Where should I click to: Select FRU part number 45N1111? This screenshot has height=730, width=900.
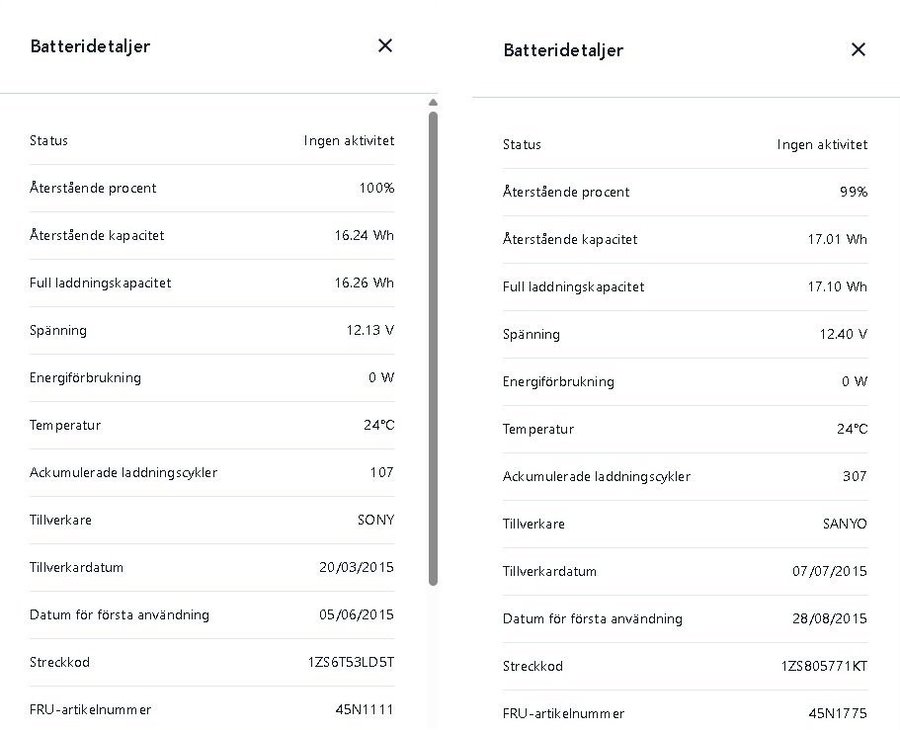(364, 709)
